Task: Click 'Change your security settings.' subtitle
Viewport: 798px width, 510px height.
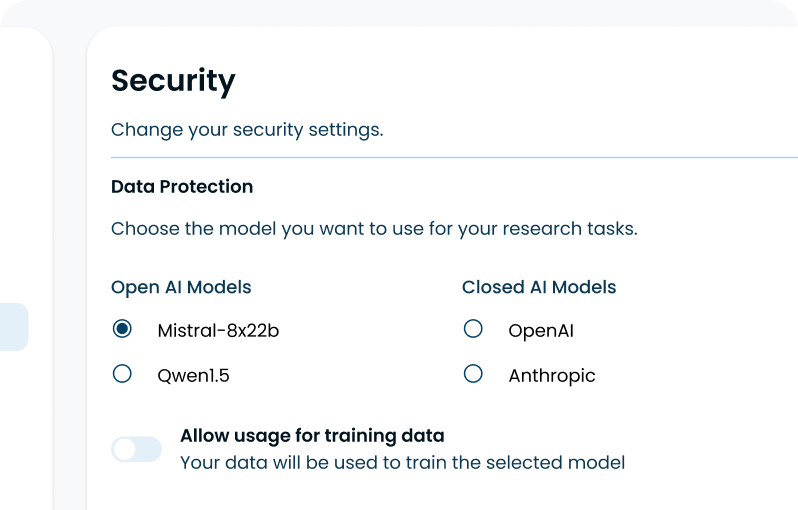Action: coord(247,130)
